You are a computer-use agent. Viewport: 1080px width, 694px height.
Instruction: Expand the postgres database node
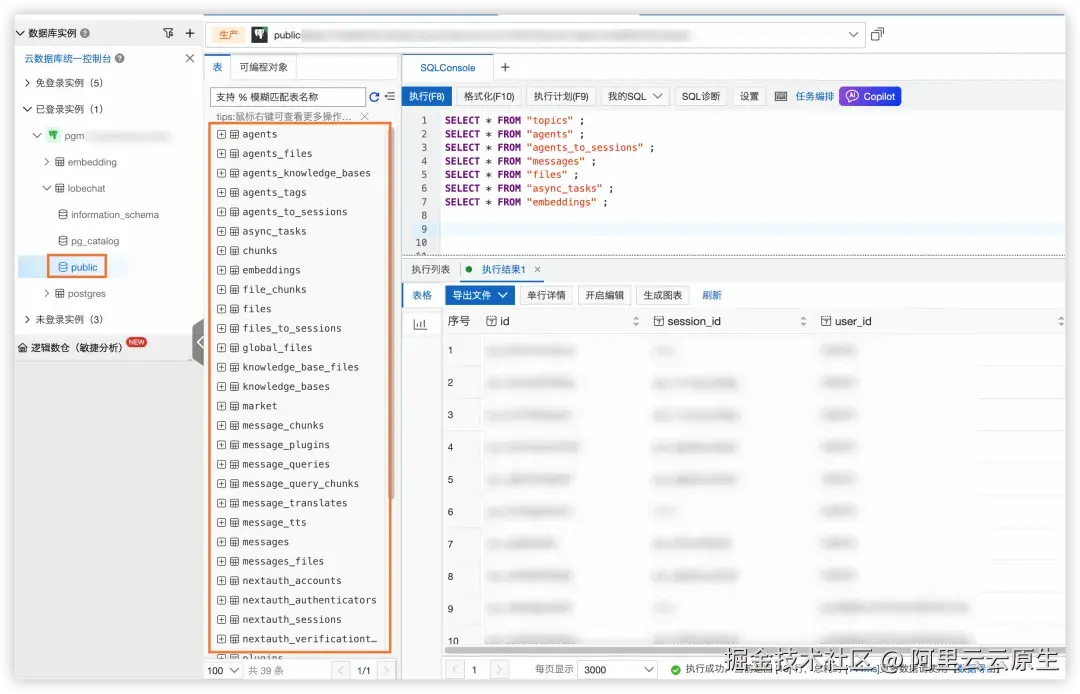(47, 293)
